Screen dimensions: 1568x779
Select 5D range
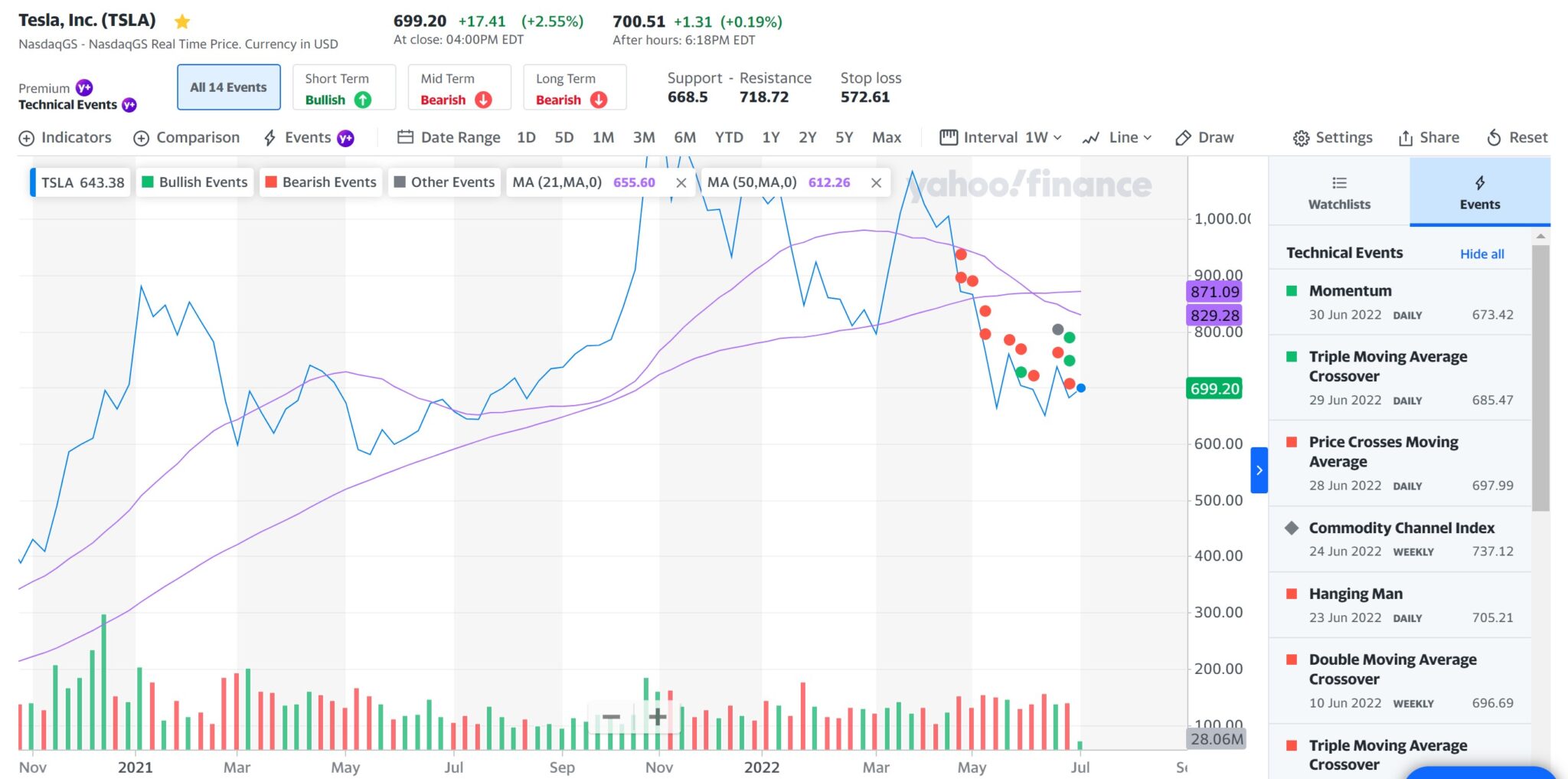(564, 138)
